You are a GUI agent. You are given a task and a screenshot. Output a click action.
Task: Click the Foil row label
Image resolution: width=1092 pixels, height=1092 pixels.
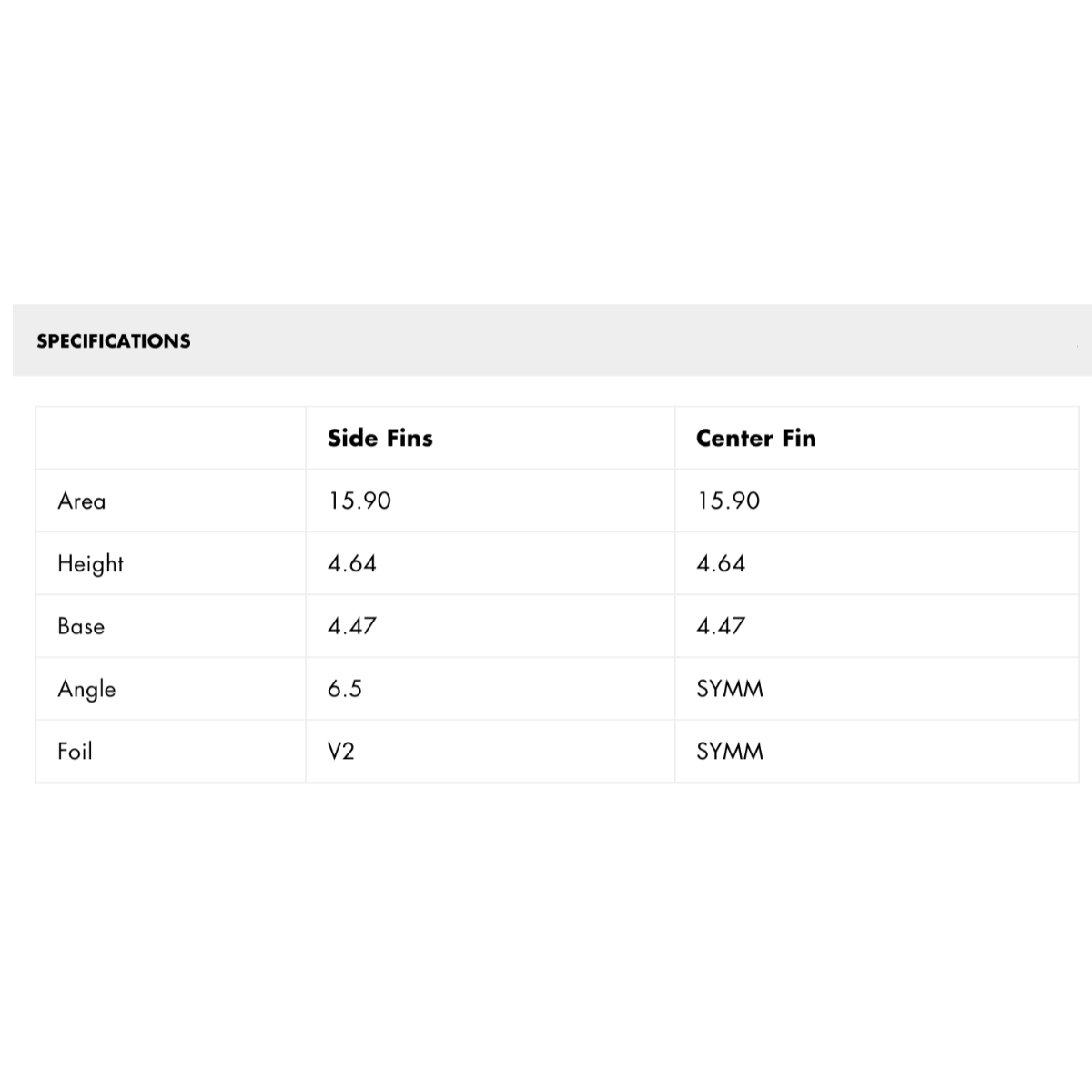pos(75,752)
